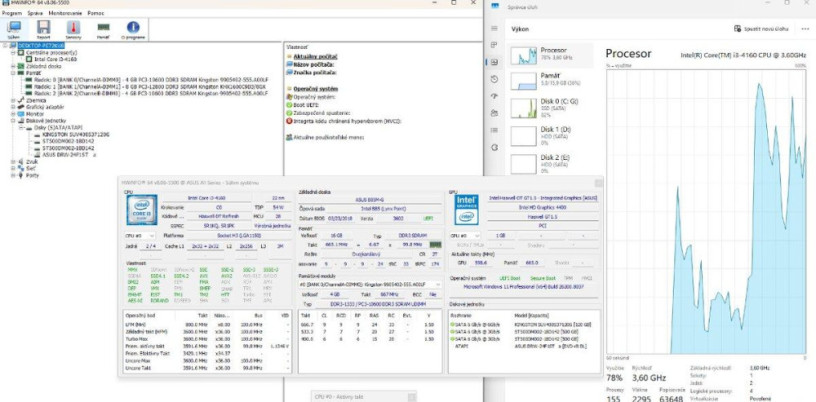The height and width of the screenshot is (402, 816).
Task: Click the green memory chip icon beside Takt row
Action: pos(435,244)
